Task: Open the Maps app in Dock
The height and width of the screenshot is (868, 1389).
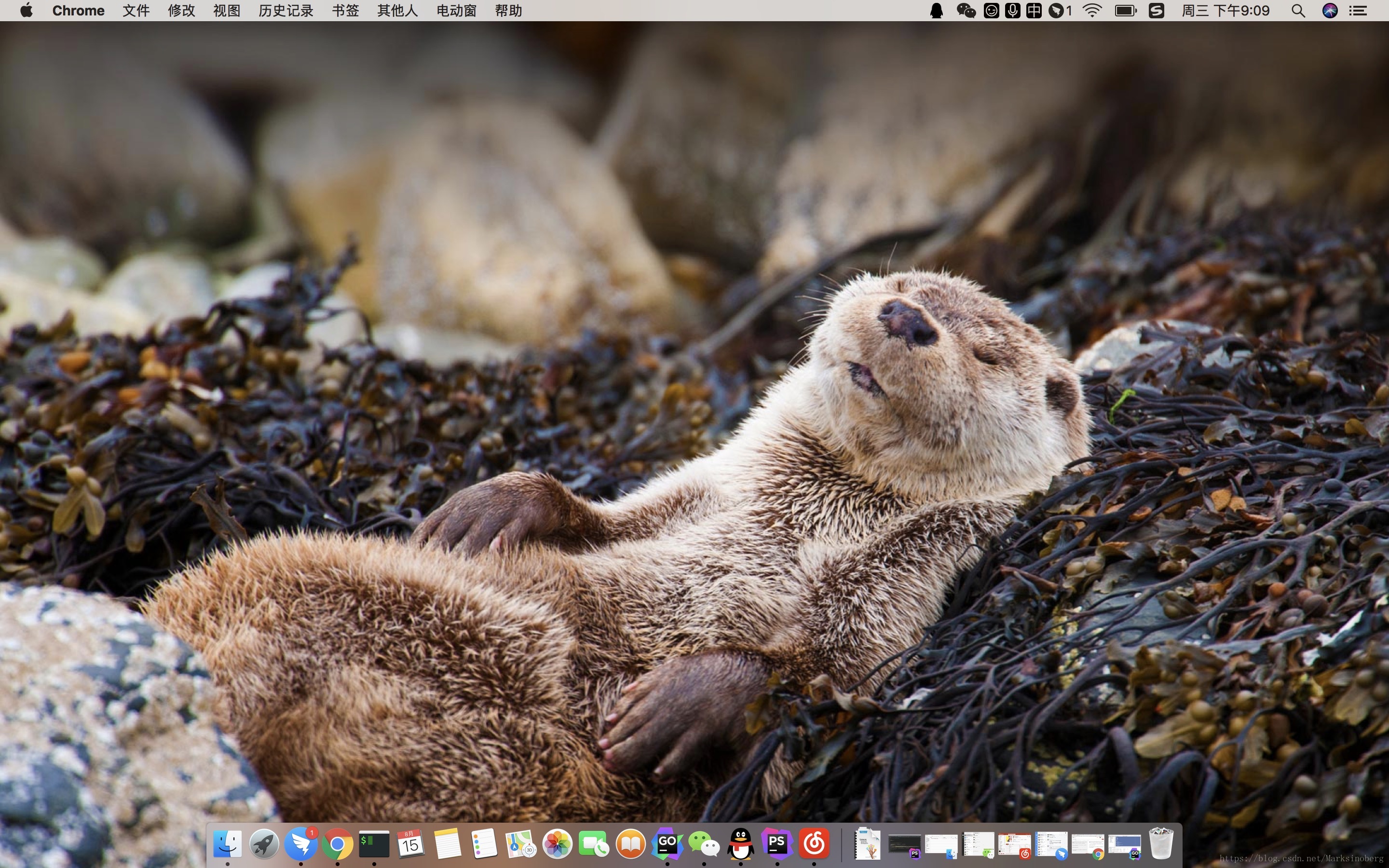Action: pyautogui.click(x=520, y=844)
